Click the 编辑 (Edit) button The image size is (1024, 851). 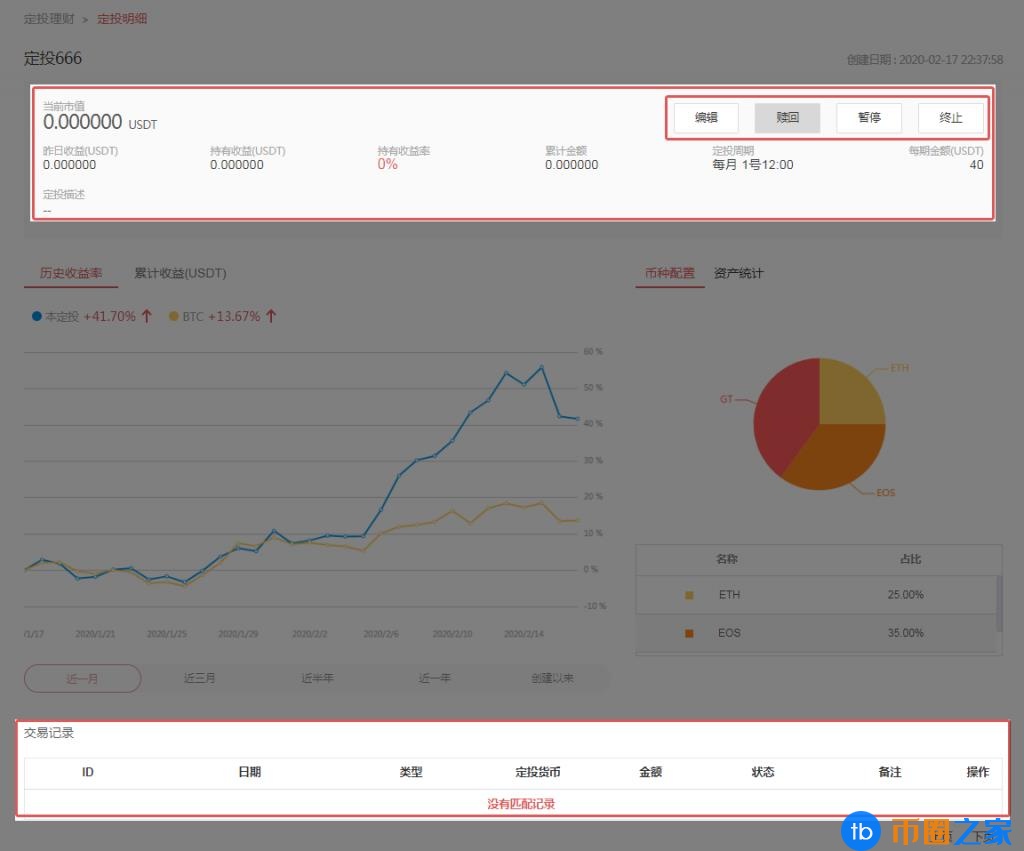(x=706, y=118)
